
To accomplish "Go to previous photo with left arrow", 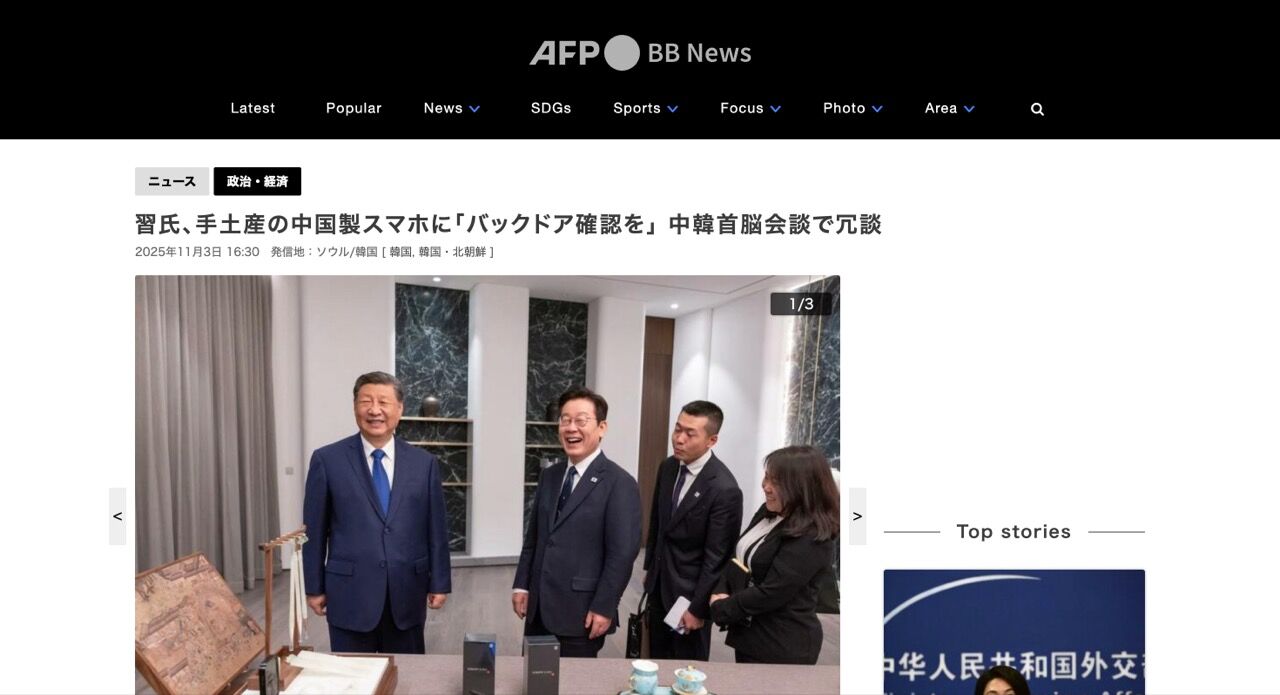I will click(118, 516).
